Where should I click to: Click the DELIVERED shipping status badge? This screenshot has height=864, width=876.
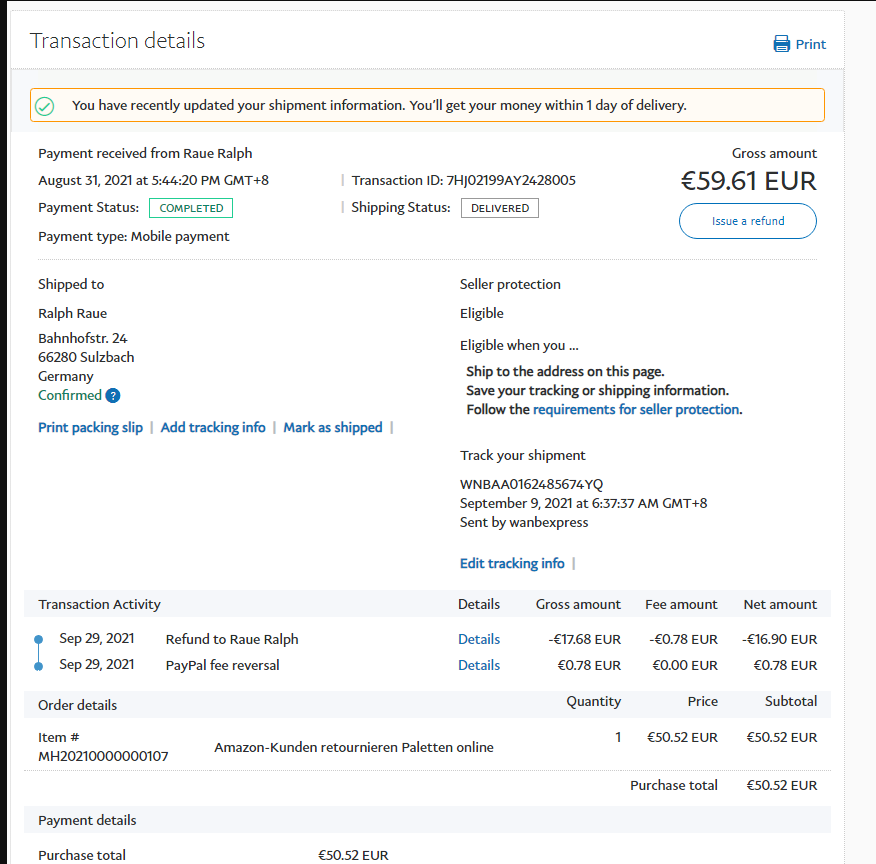coord(499,208)
